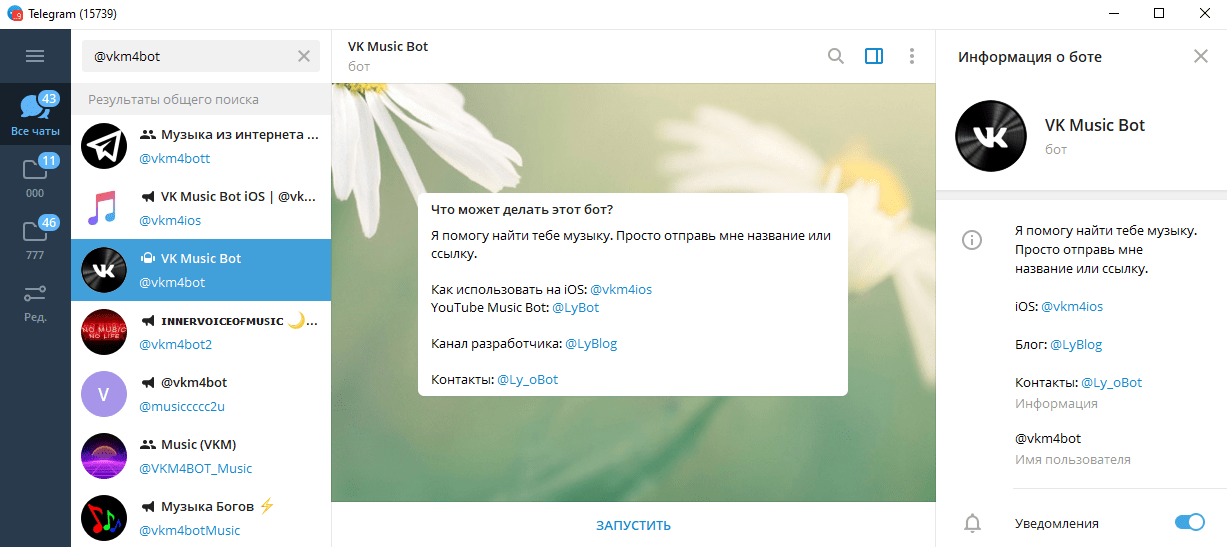Edit chat folders via Ред. icon
This screenshot has height=547, width=1227.
point(35,300)
